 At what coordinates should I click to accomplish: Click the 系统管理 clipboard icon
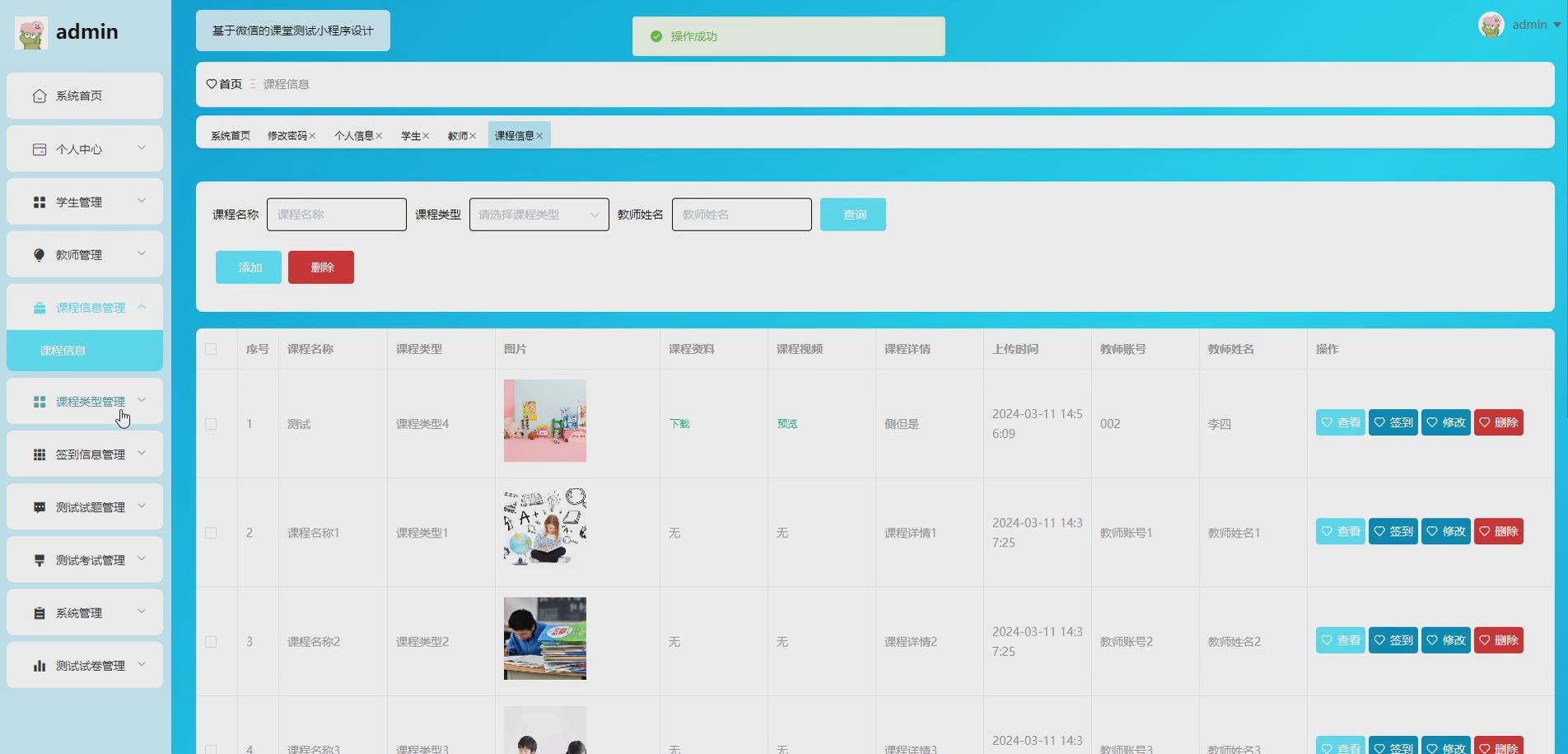pyautogui.click(x=40, y=612)
